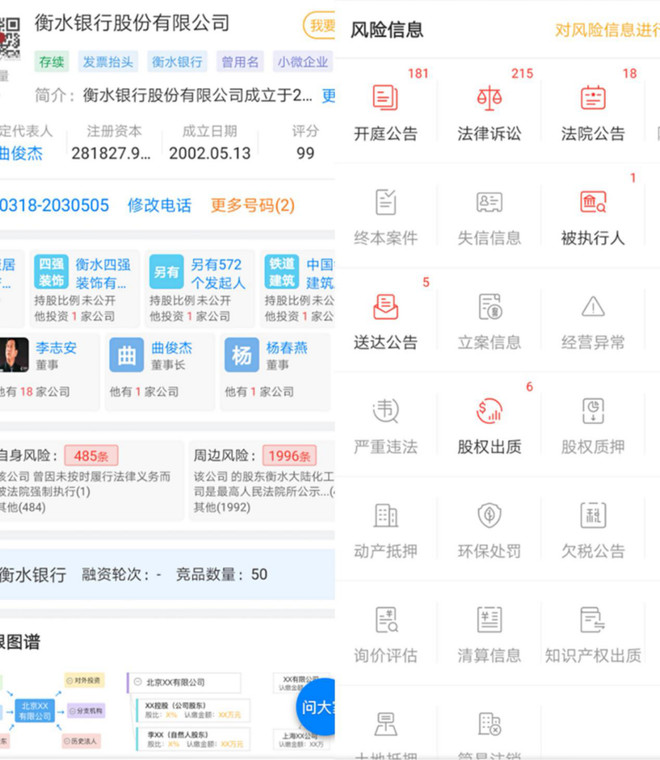The height and width of the screenshot is (760, 660).
Task: Open the 立案信息 icon
Action: pyautogui.click(x=490, y=307)
